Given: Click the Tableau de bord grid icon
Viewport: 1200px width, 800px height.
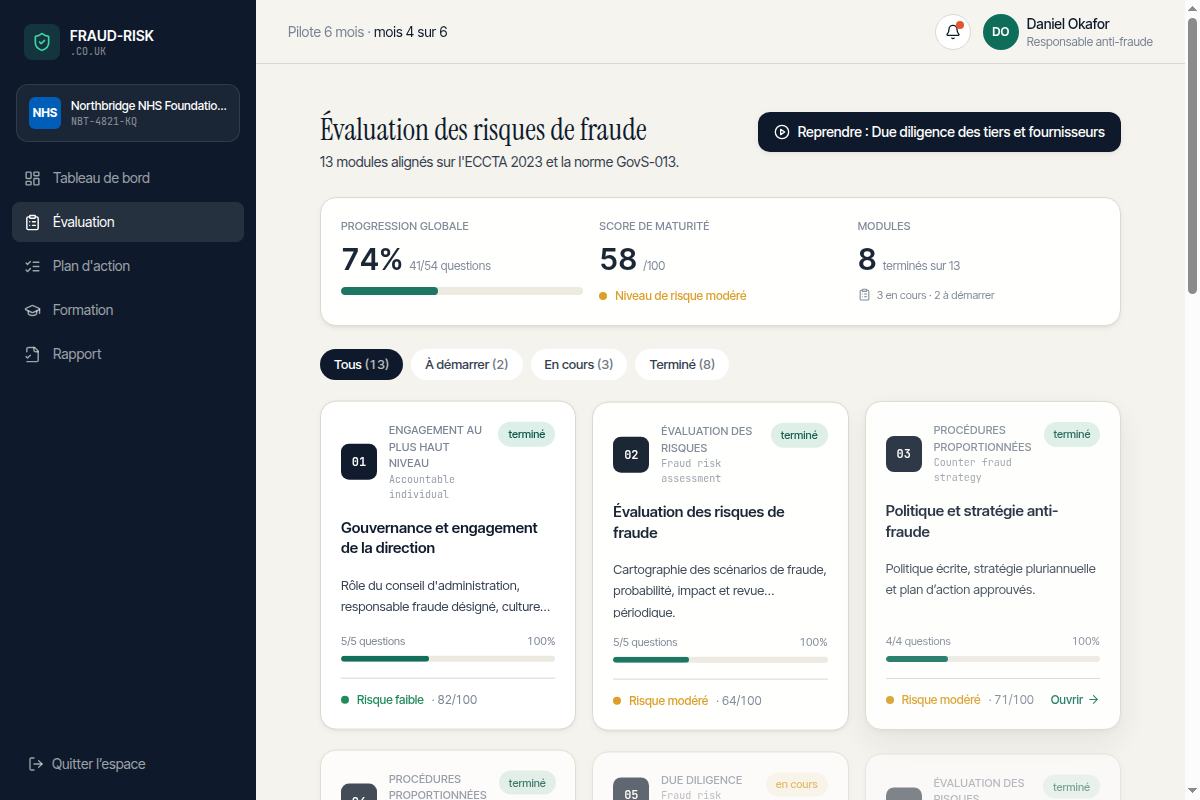Looking at the screenshot, I should pos(32,178).
